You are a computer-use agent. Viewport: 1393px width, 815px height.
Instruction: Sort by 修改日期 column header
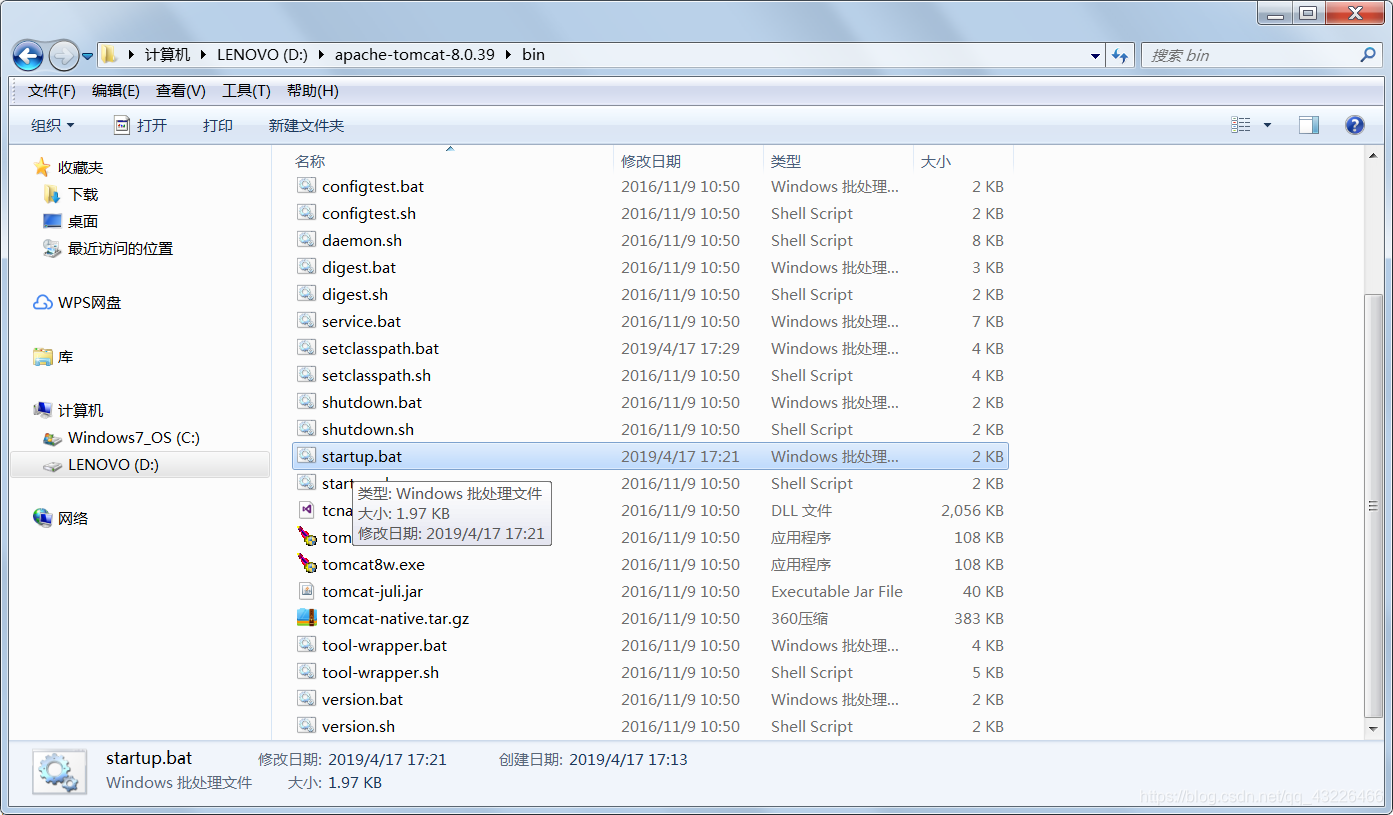pyautogui.click(x=651, y=161)
